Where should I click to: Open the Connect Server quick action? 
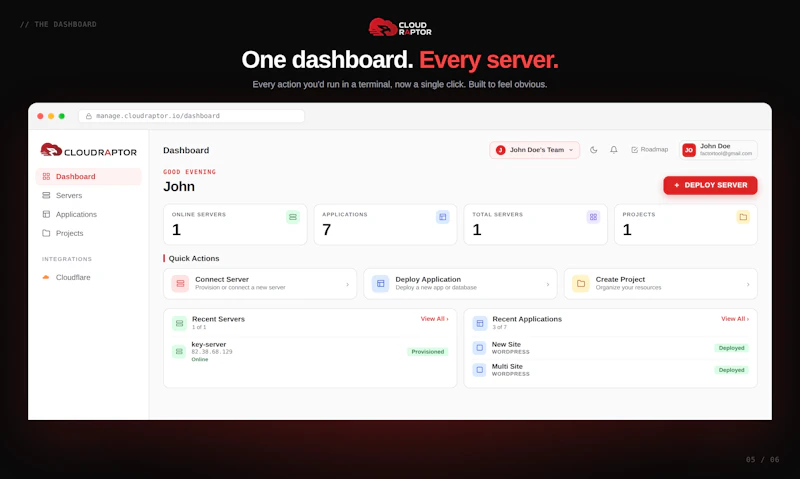260,284
